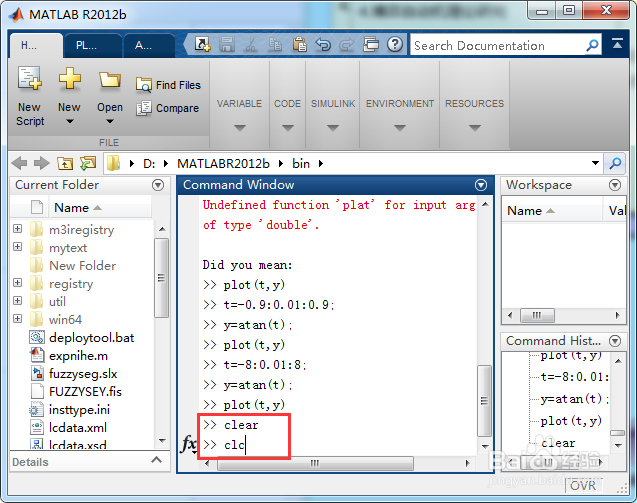The width and height of the screenshot is (637, 503).
Task: Click Compare in the toolstrip
Action: tap(168, 108)
